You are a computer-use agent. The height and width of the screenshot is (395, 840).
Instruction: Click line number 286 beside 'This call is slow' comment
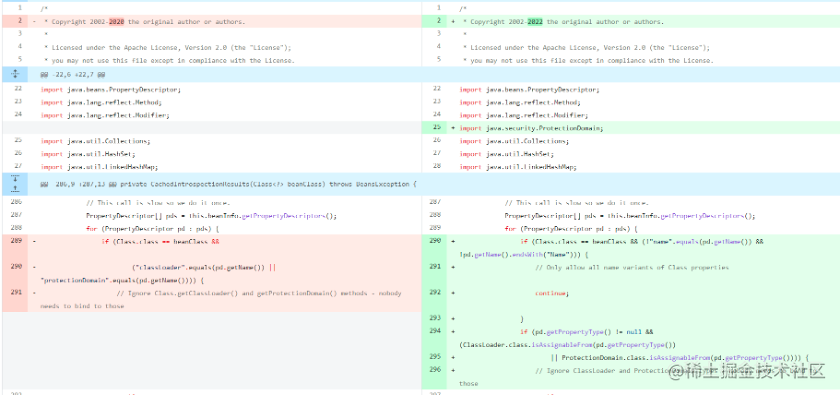click(x=17, y=203)
